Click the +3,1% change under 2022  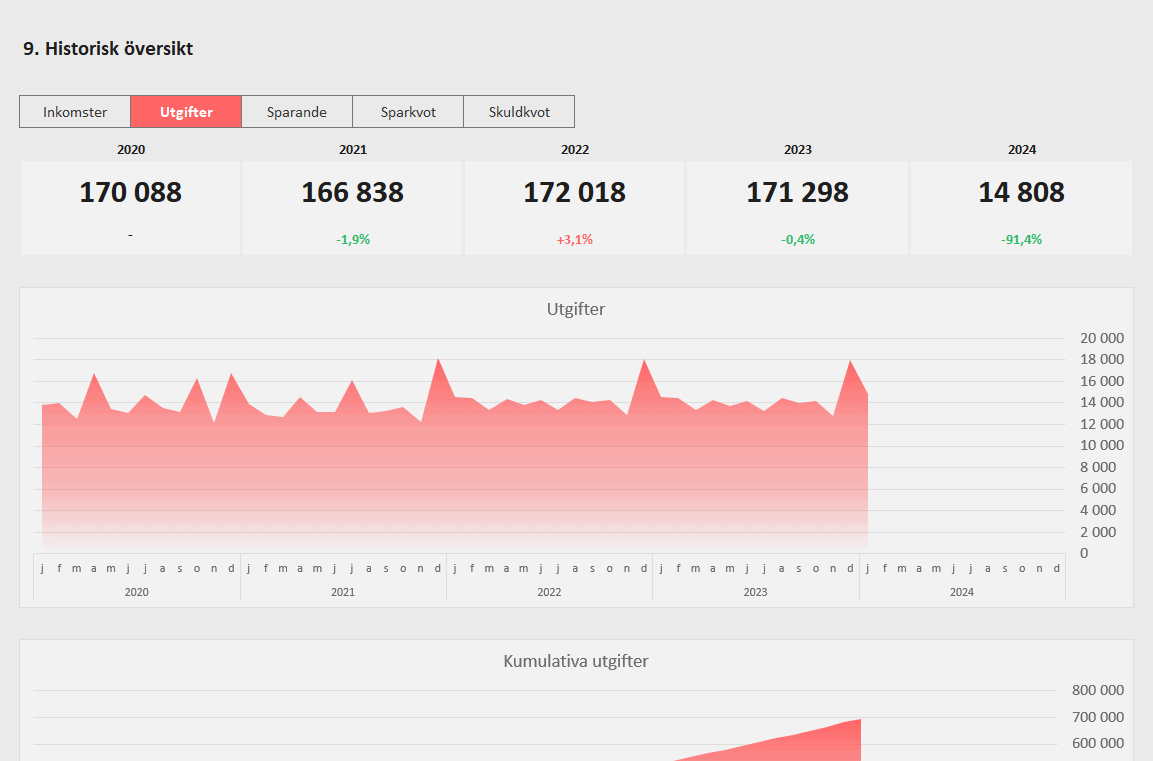[574, 240]
